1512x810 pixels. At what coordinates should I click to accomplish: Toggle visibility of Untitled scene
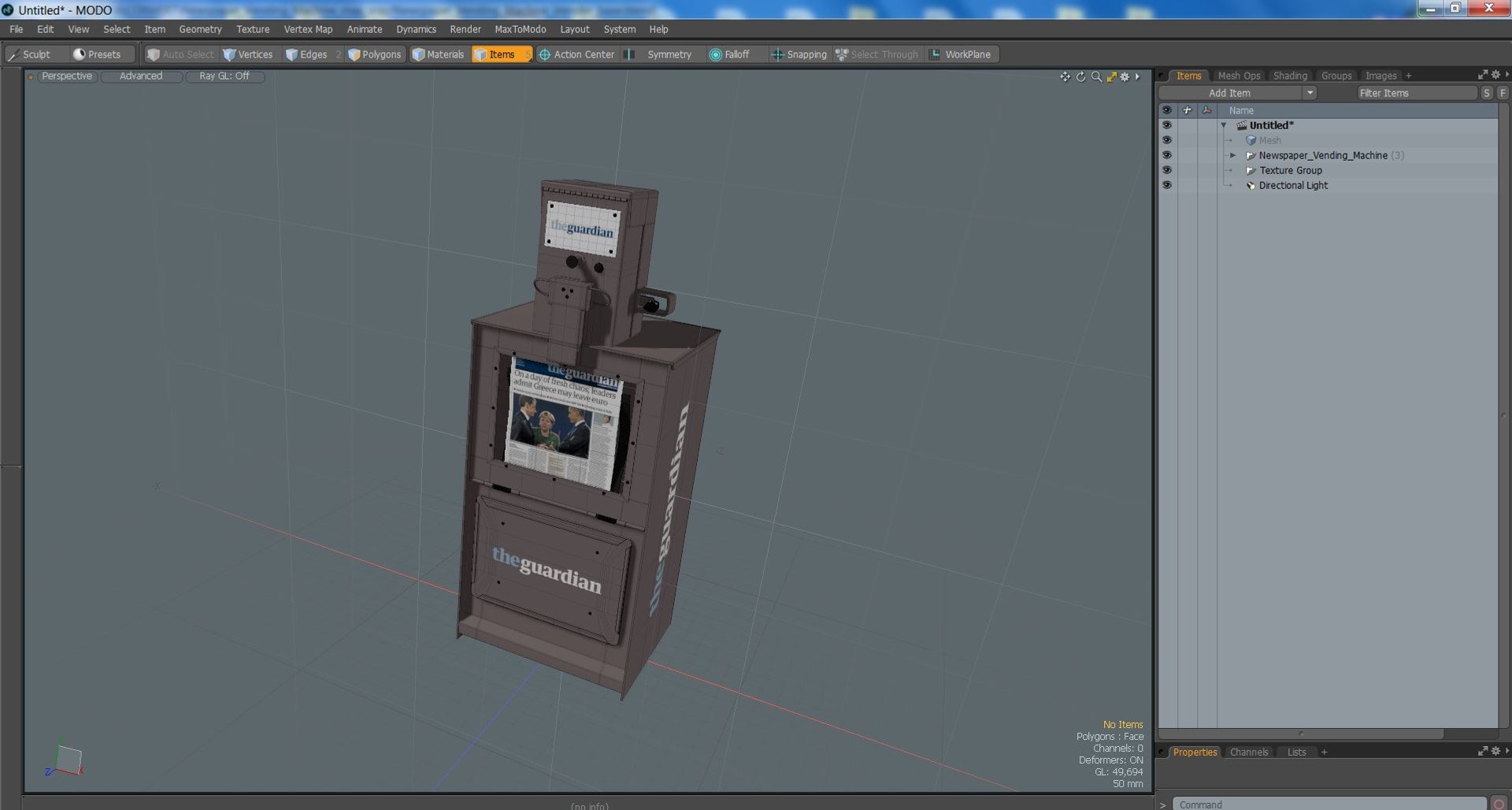point(1166,125)
